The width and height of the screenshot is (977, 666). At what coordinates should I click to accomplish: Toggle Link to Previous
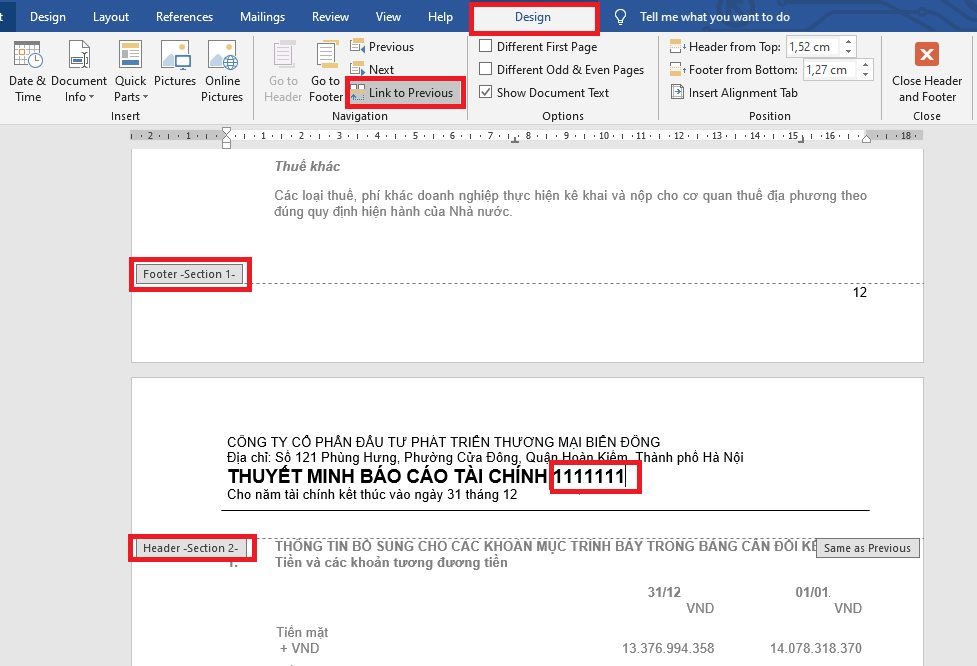point(405,93)
